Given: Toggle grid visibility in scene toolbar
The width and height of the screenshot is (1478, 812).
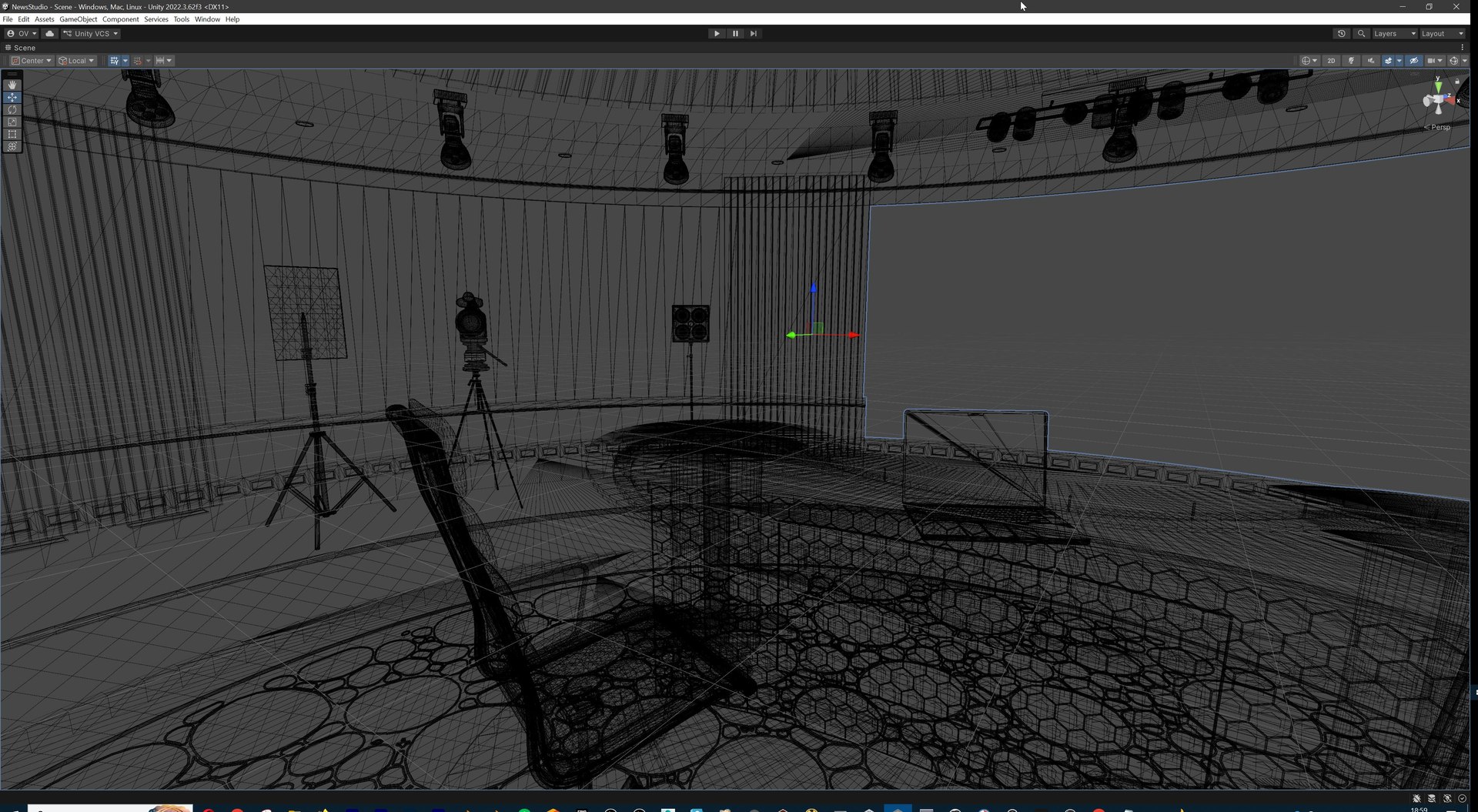Looking at the screenshot, I should pos(114,61).
